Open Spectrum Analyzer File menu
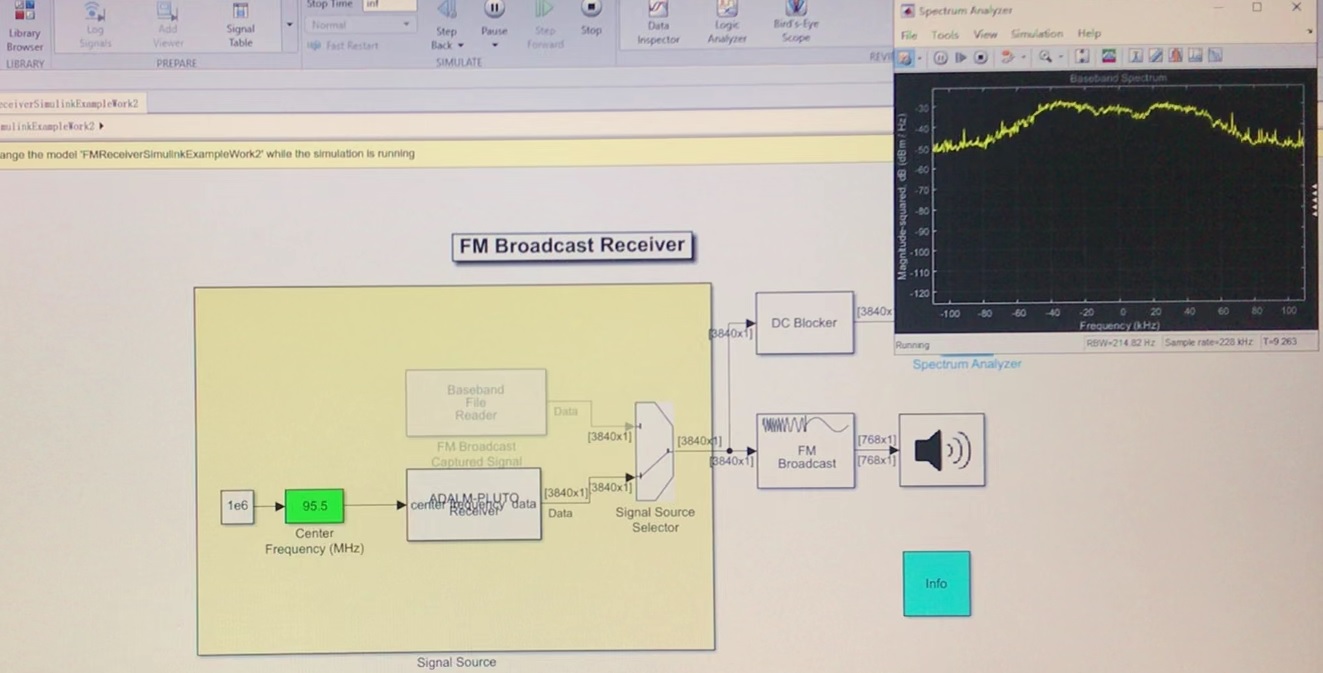The width and height of the screenshot is (1323, 673). tap(908, 34)
